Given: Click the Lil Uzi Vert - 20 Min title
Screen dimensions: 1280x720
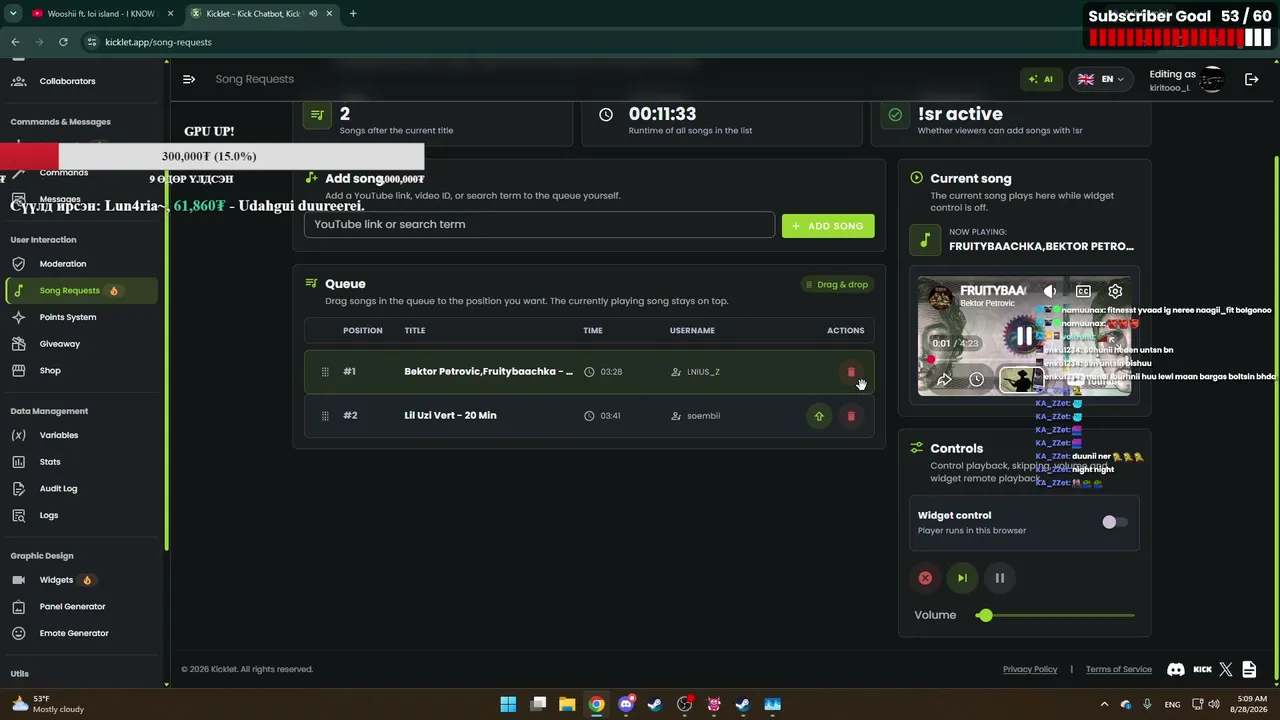Looking at the screenshot, I should pyautogui.click(x=450, y=415).
